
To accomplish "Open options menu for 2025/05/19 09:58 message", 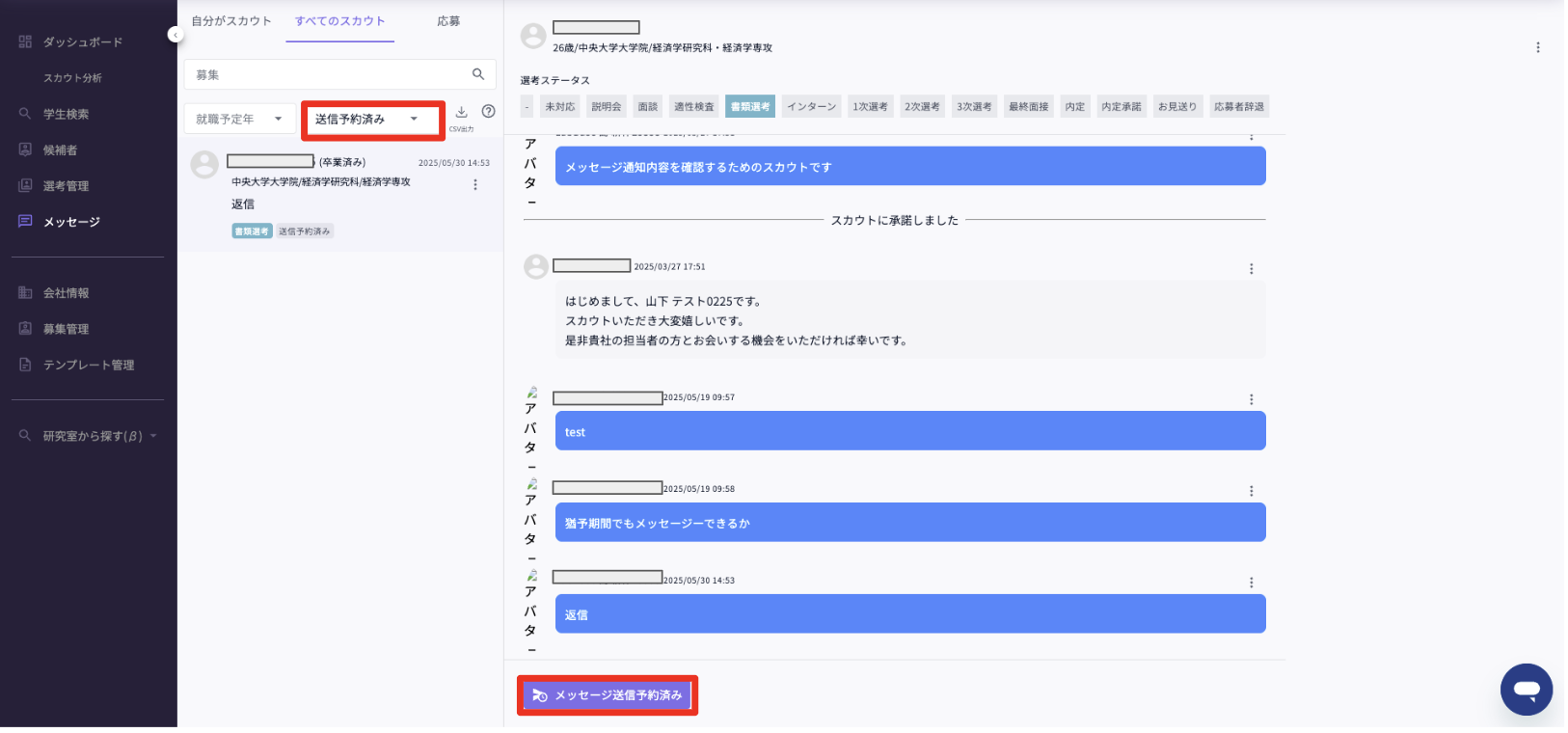I will 1252,491.
